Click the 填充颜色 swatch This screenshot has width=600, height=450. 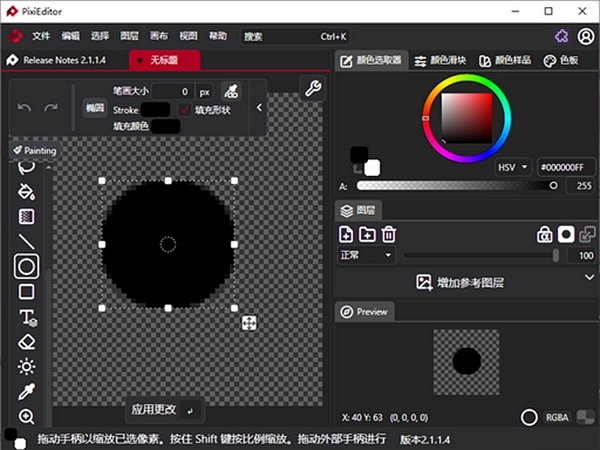(x=165, y=126)
